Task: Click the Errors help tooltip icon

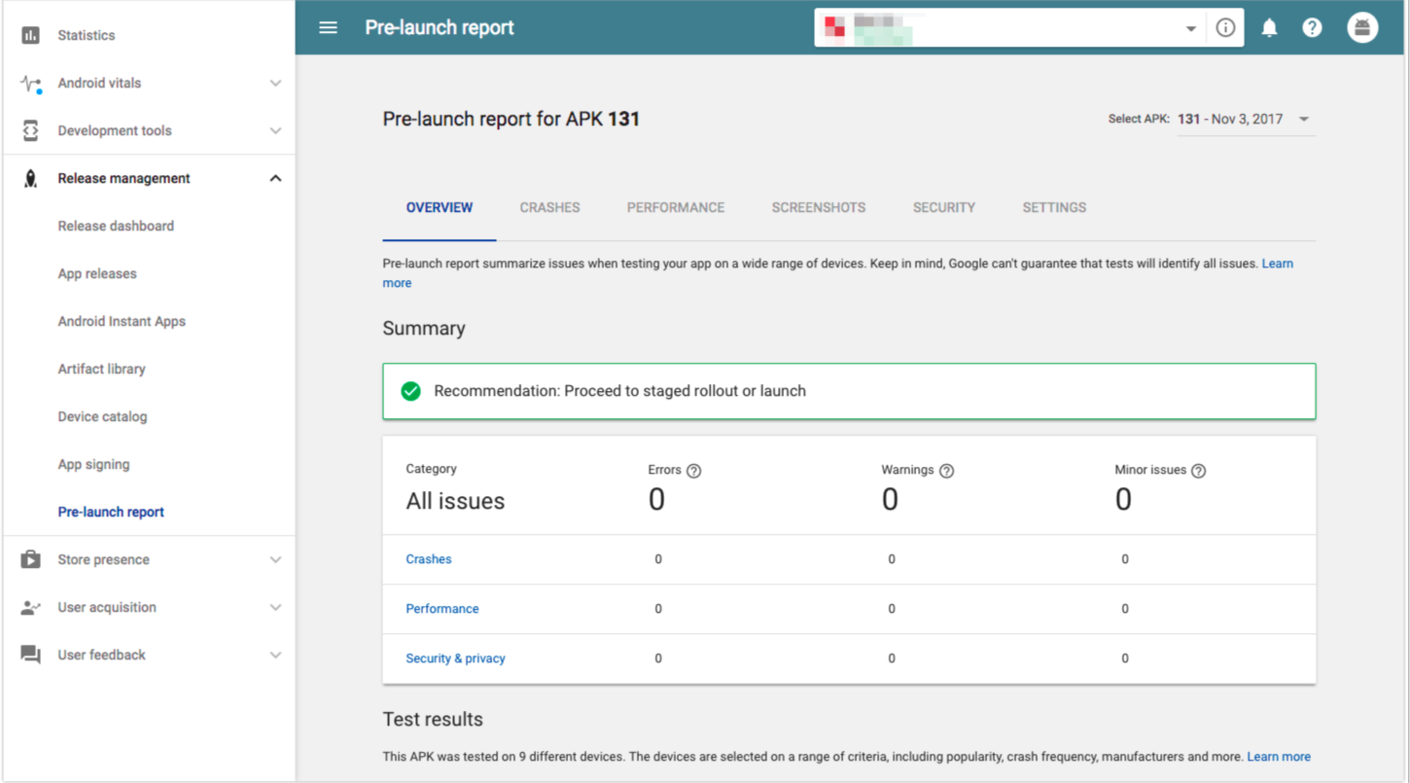Action: click(694, 471)
